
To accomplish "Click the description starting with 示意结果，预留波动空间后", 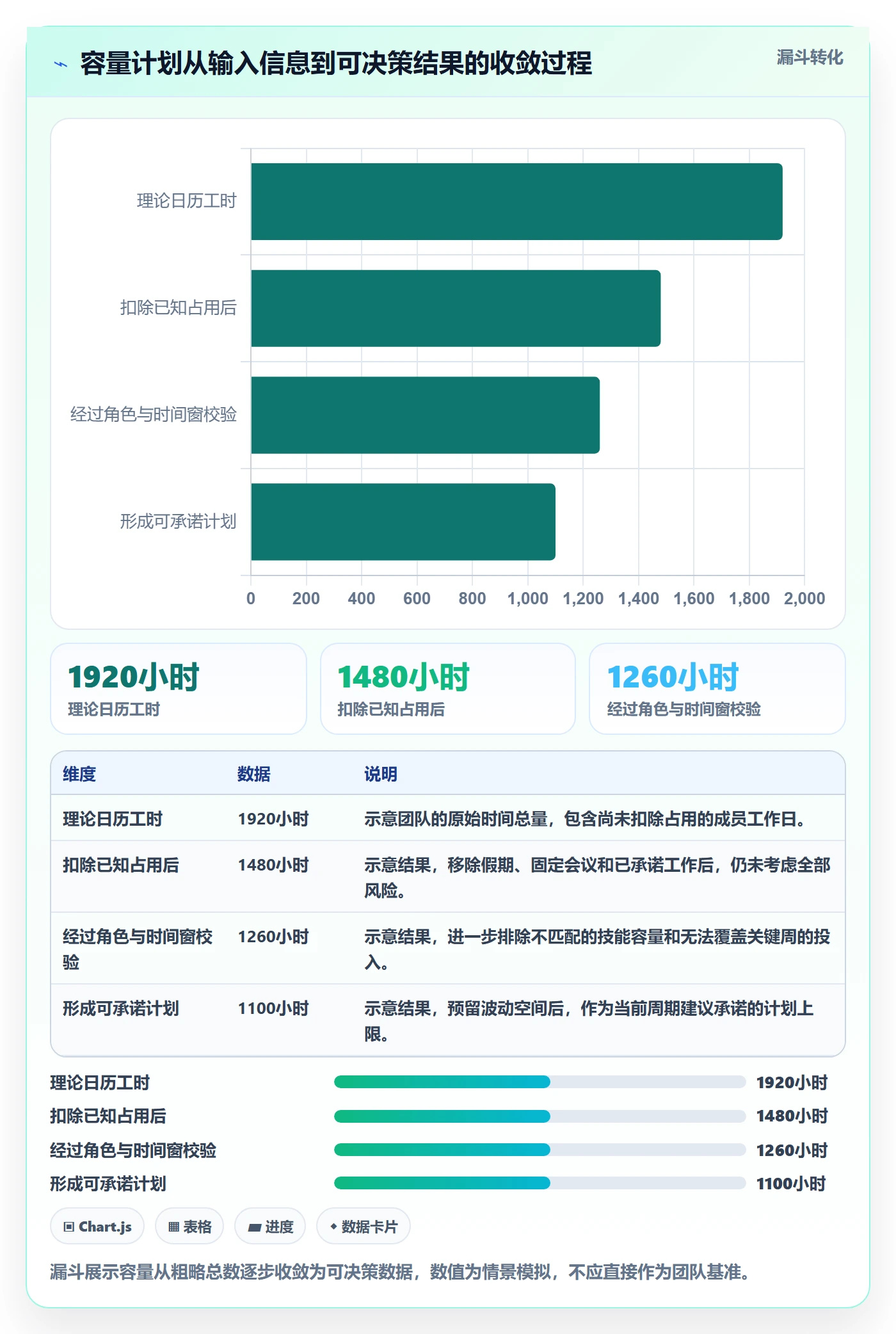I will [x=589, y=1021].
